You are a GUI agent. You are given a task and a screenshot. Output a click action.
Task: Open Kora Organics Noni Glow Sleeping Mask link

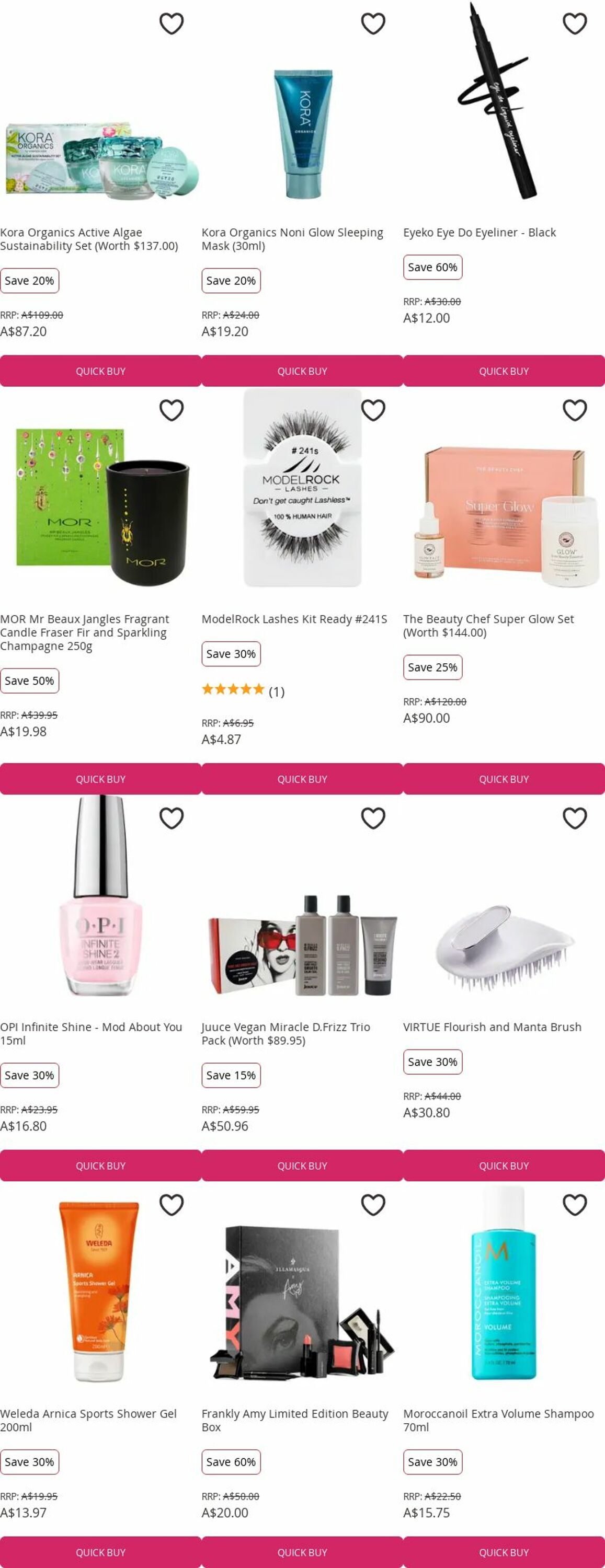292,239
